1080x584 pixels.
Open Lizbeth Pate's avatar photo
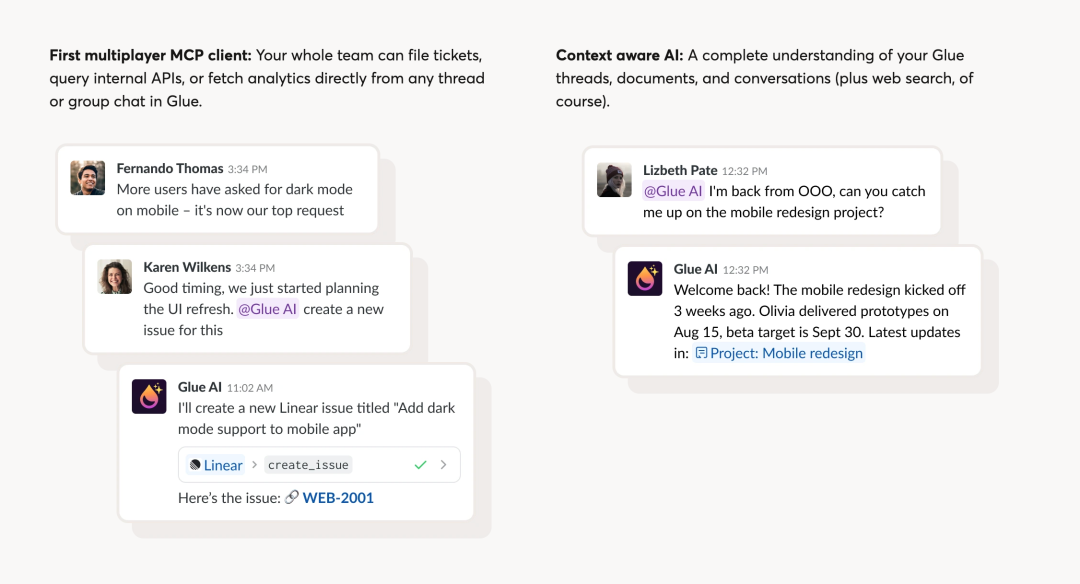pos(614,180)
